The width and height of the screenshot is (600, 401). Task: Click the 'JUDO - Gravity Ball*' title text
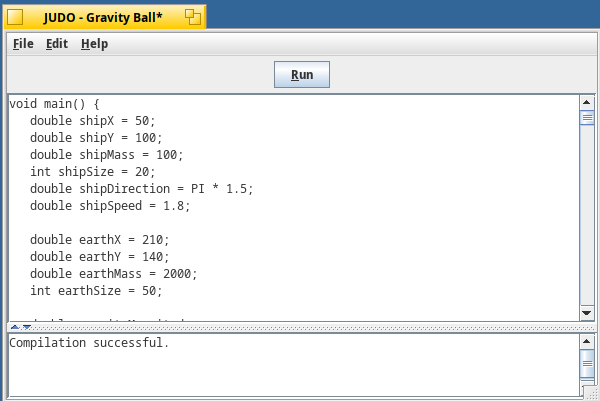point(103,18)
